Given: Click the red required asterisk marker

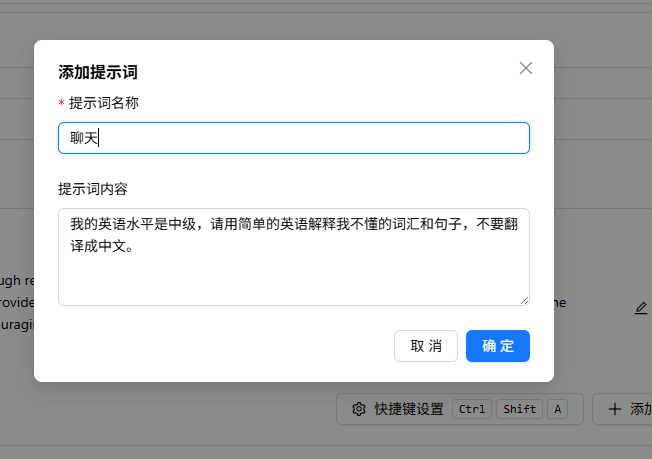Looking at the screenshot, I should click(x=62, y=103).
